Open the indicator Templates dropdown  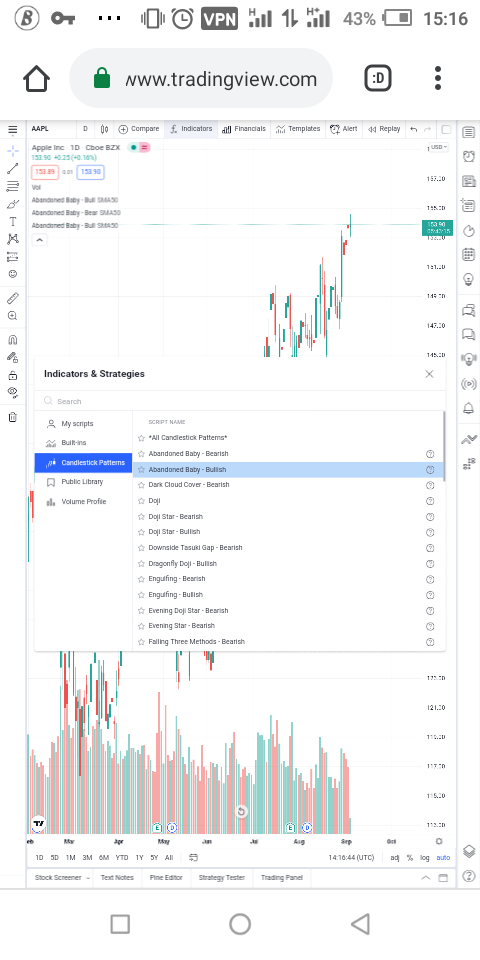[298, 129]
